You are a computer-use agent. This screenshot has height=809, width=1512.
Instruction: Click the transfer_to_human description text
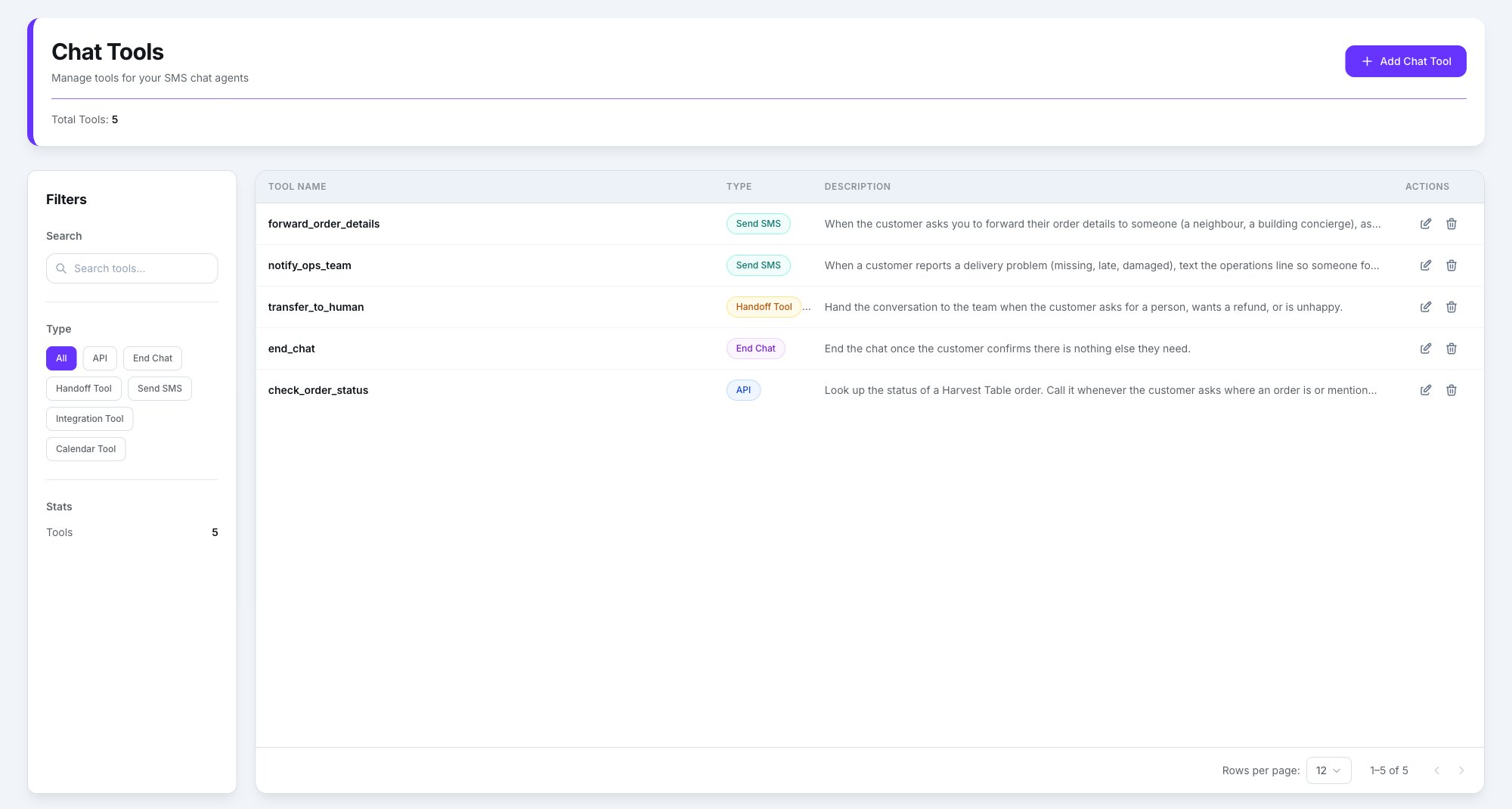[x=1083, y=307]
